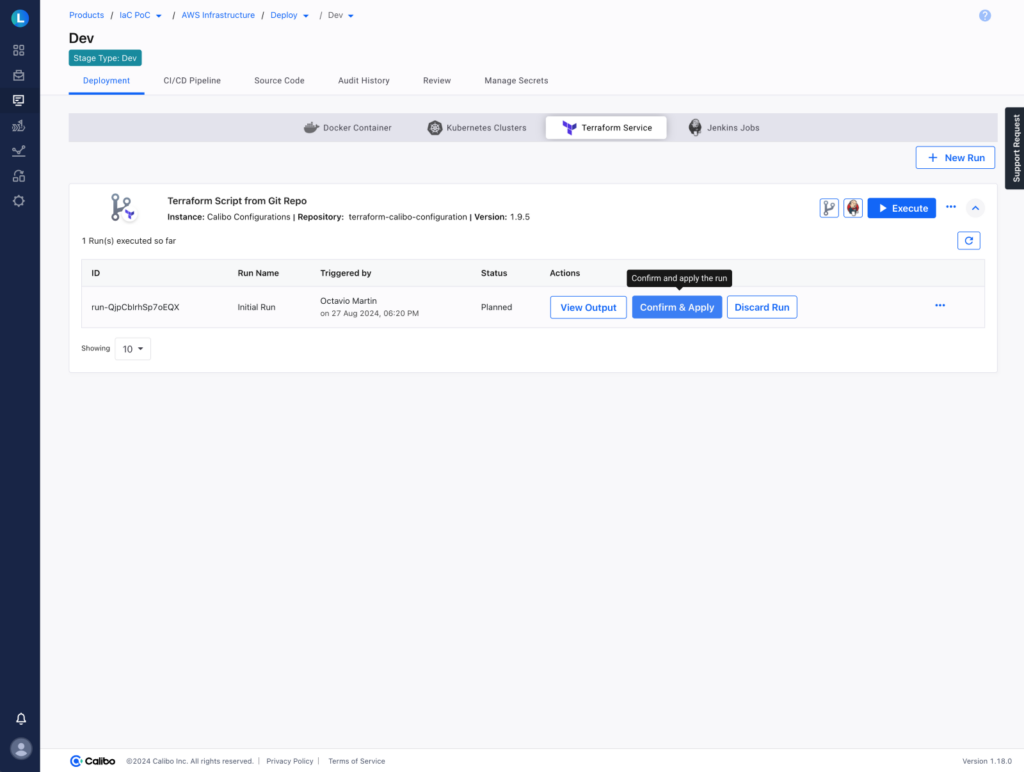Viewport: 1024px width, 772px height.
Task: Open the user profile avatar at bottom-left
Action: [x=20, y=748]
